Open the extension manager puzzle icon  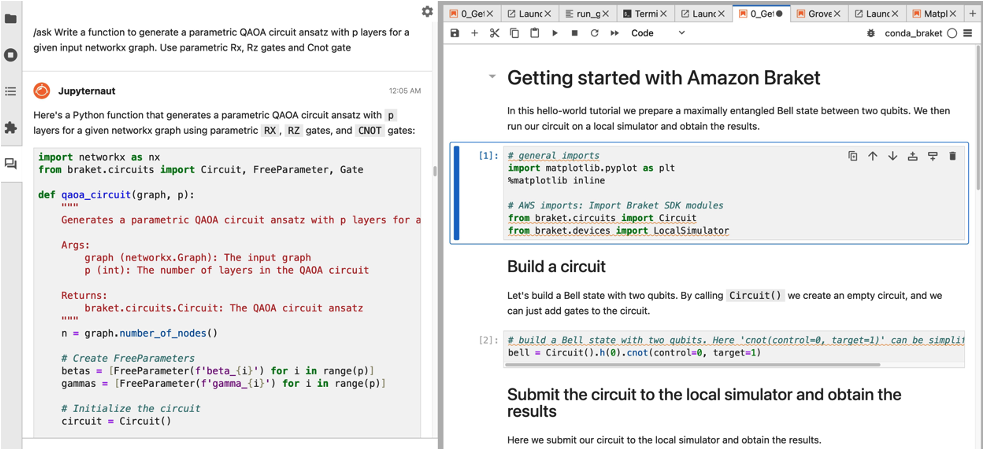click(11, 128)
